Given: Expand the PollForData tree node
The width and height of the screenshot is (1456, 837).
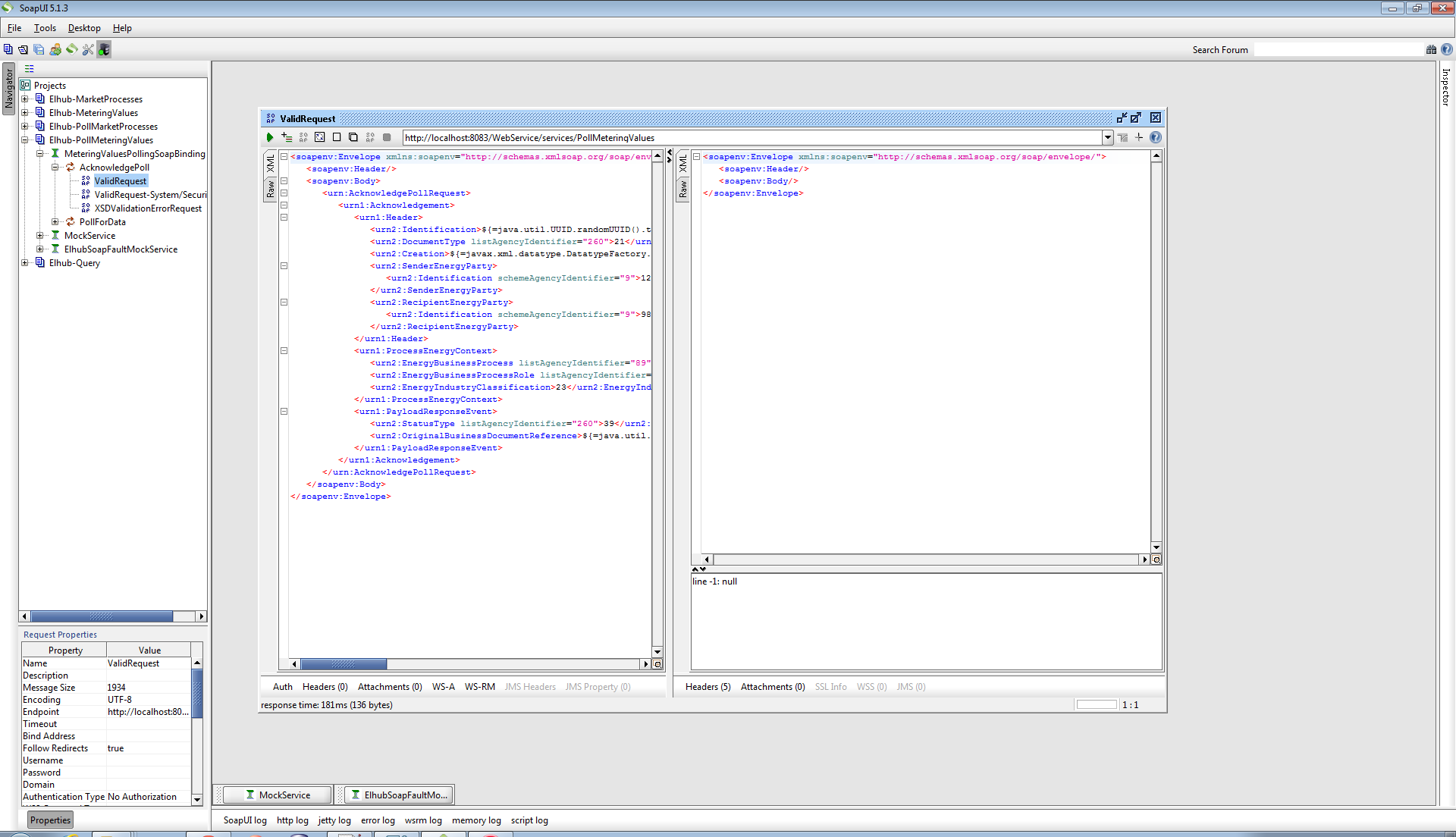Looking at the screenshot, I should click(x=55, y=222).
